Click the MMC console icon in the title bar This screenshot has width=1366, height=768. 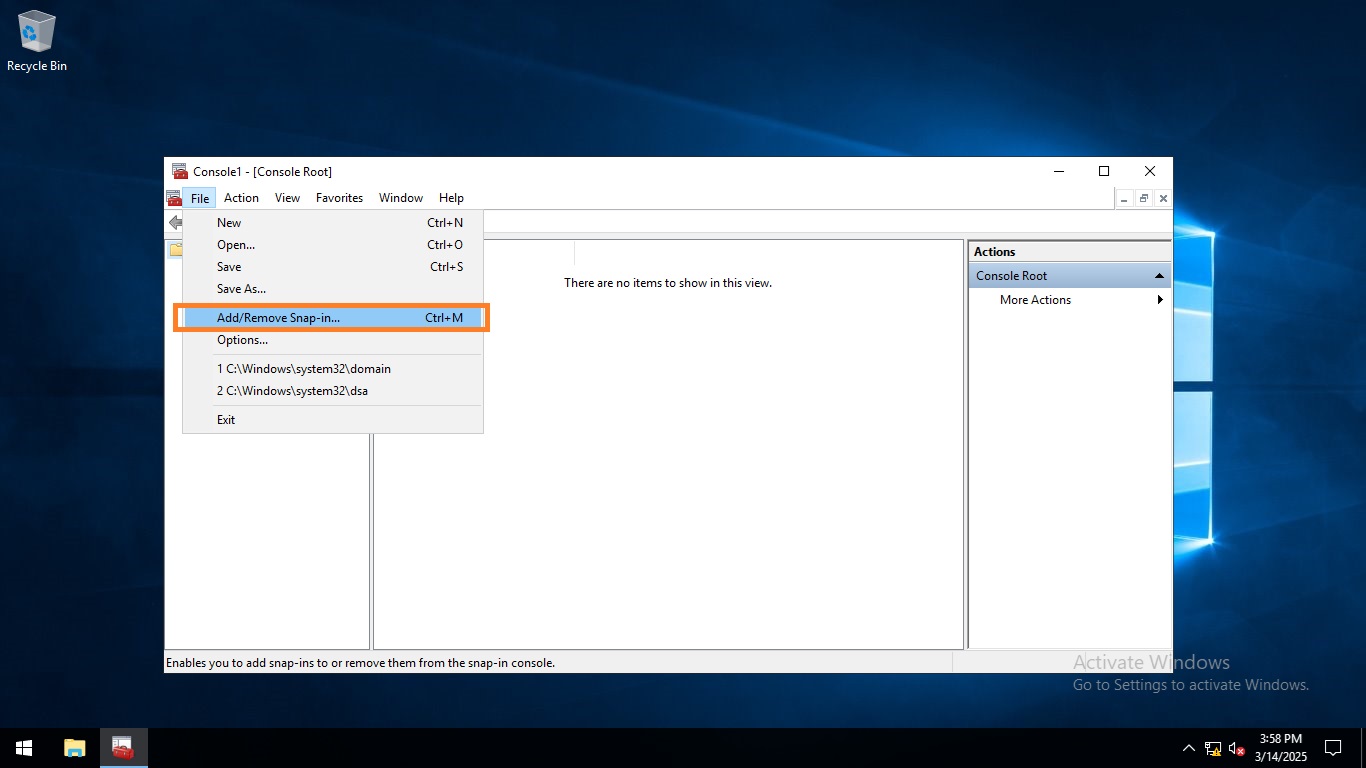click(x=179, y=171)
